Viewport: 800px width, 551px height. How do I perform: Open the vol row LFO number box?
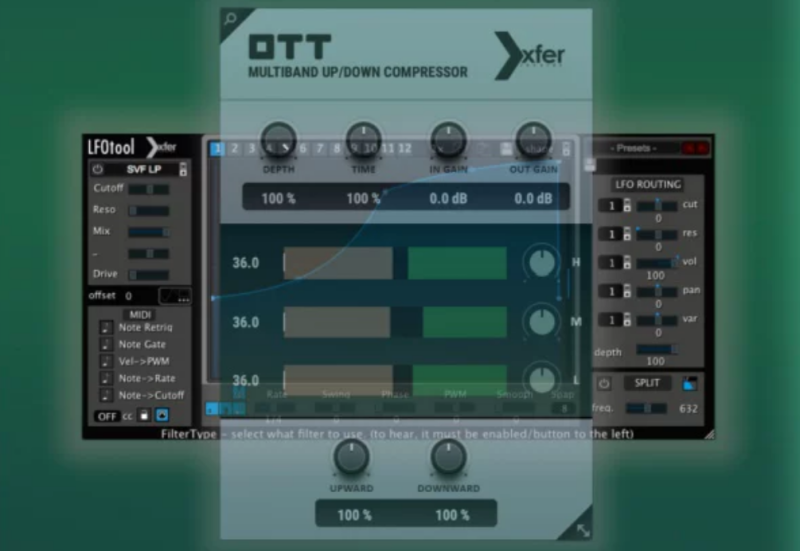point(610,263)
